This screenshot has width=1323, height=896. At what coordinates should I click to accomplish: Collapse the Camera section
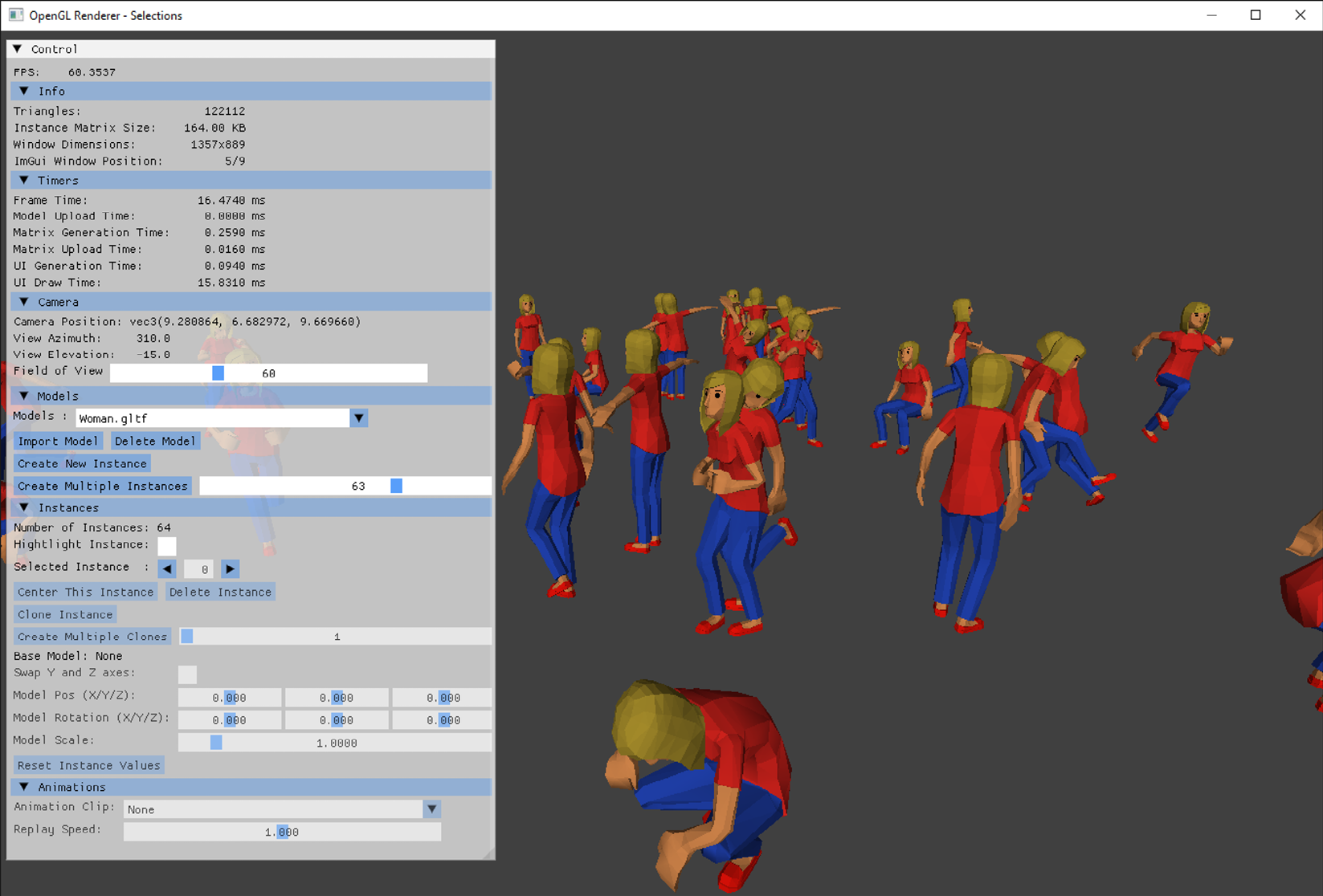[x=24, y=302]
